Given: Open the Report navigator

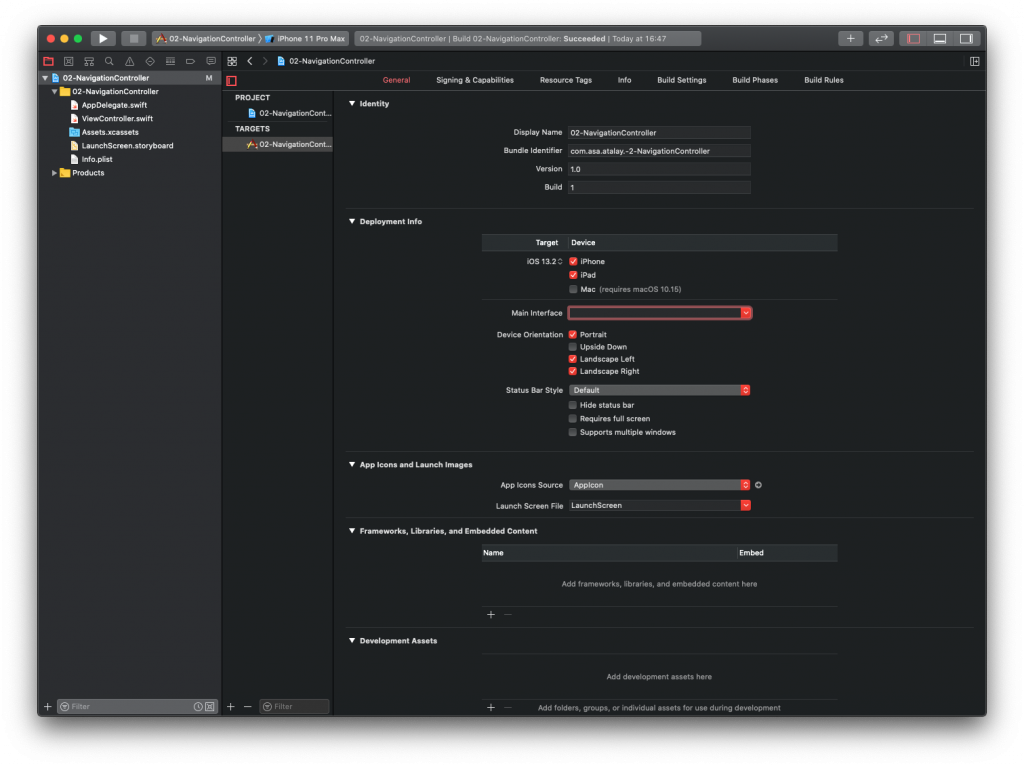Looking at the screenshot, I should (x=210, y=61).
